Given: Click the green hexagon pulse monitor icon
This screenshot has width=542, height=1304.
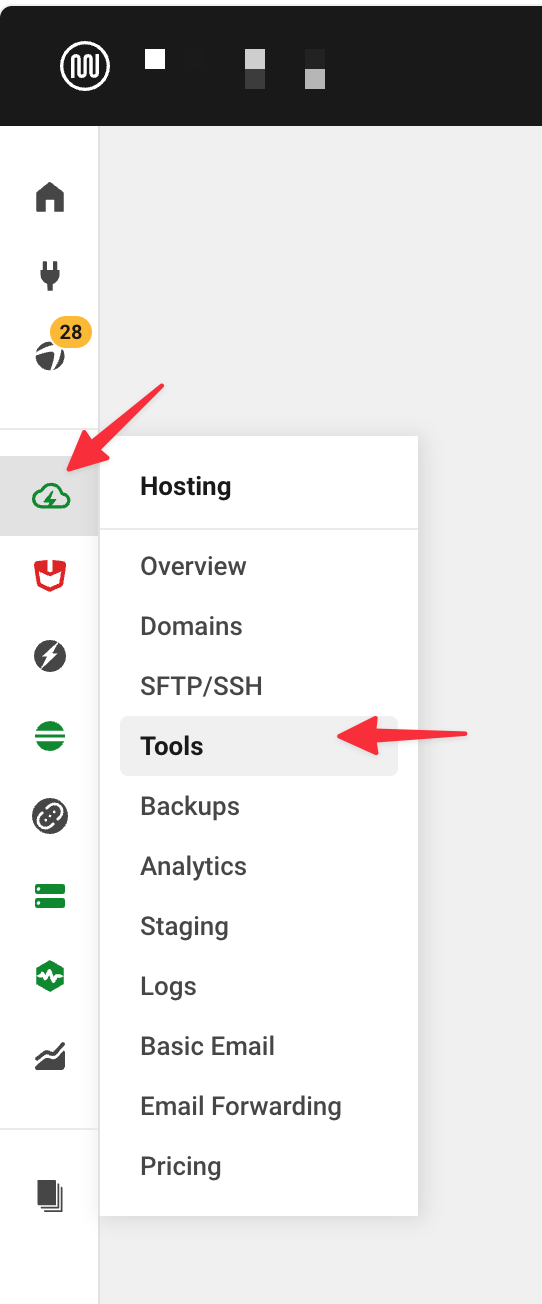Looking at the screenshot, I should coord(50,975).
